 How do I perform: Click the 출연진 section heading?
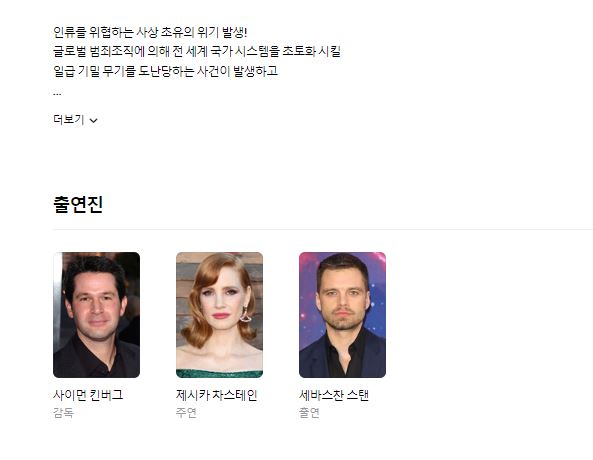click(x=78, y=204)
